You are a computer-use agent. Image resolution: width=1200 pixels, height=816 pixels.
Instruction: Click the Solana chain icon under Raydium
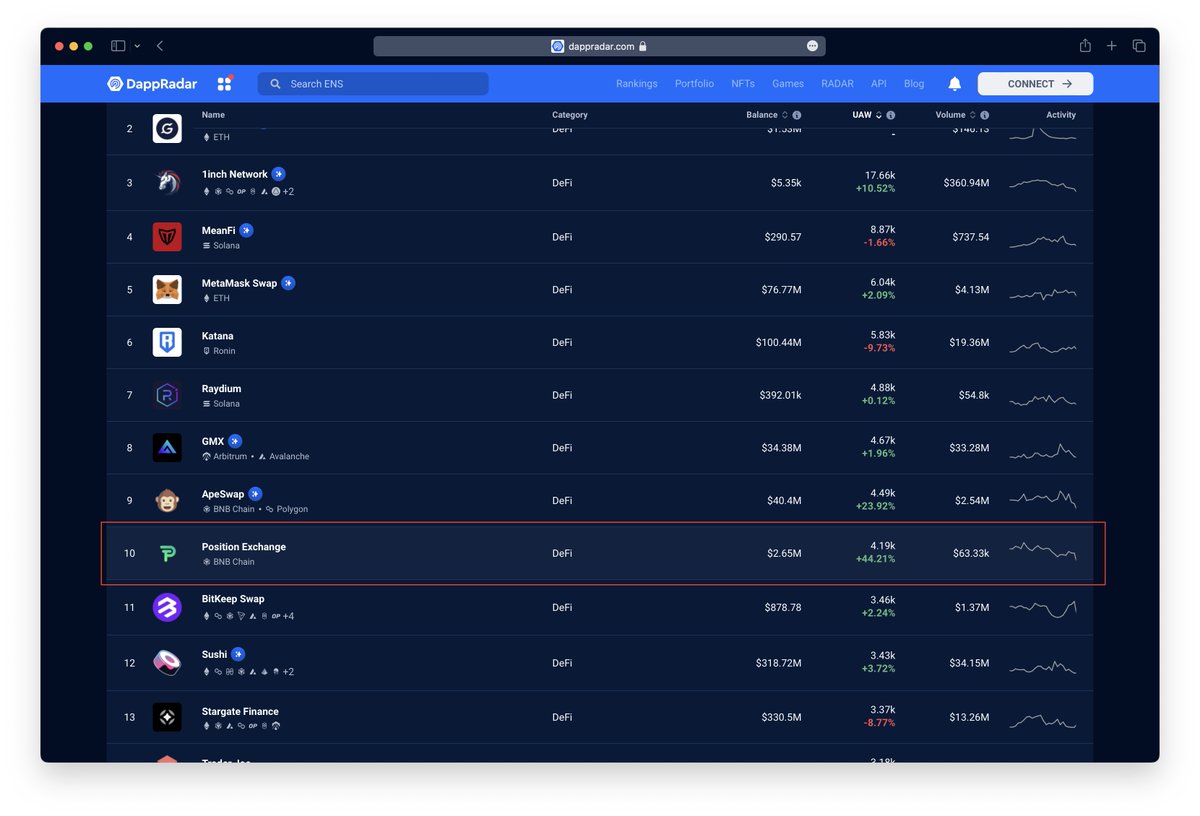pyautogui.click(x=205, y=403)
